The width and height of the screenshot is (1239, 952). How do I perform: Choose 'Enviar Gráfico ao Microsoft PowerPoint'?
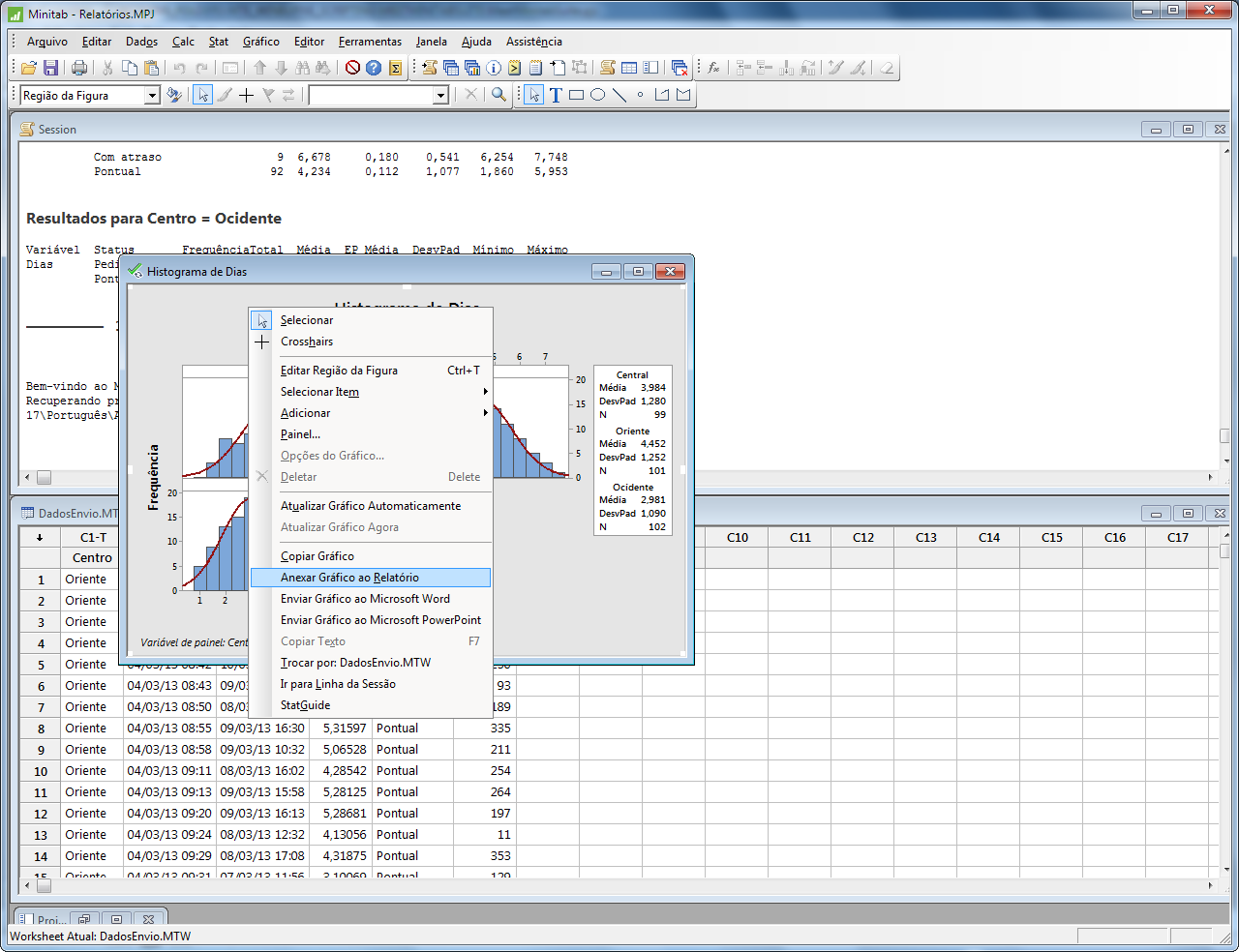pyautogui.click(x=371, y=620)
